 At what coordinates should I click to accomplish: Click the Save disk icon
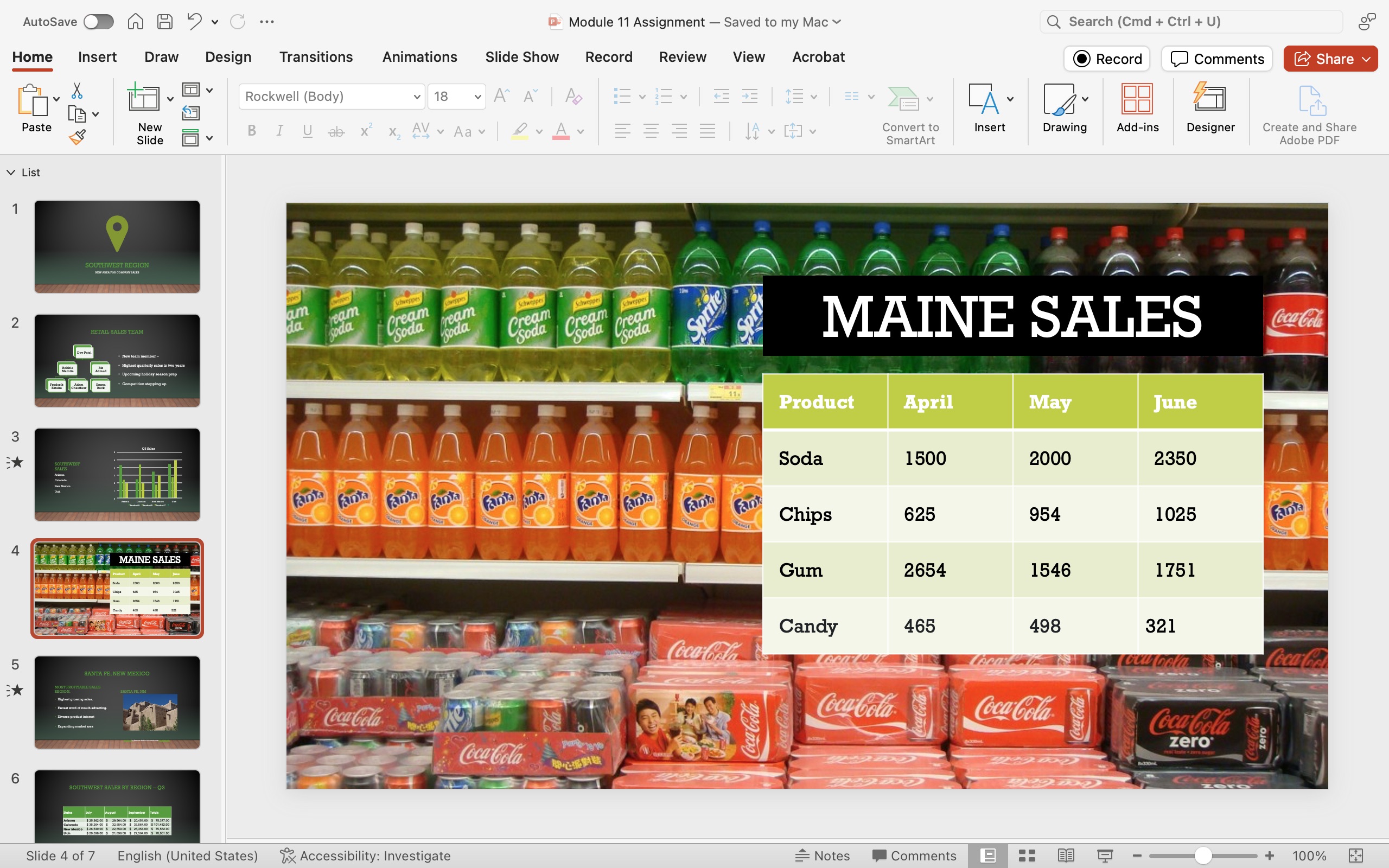point(165,22)
